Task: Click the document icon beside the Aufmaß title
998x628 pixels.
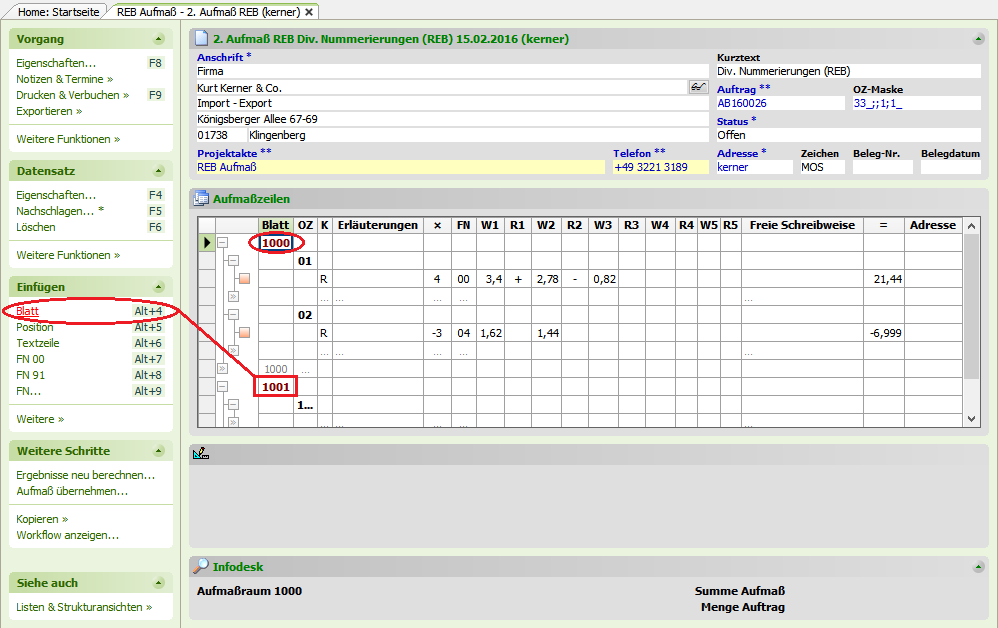Action: click(x=201, y=39)
